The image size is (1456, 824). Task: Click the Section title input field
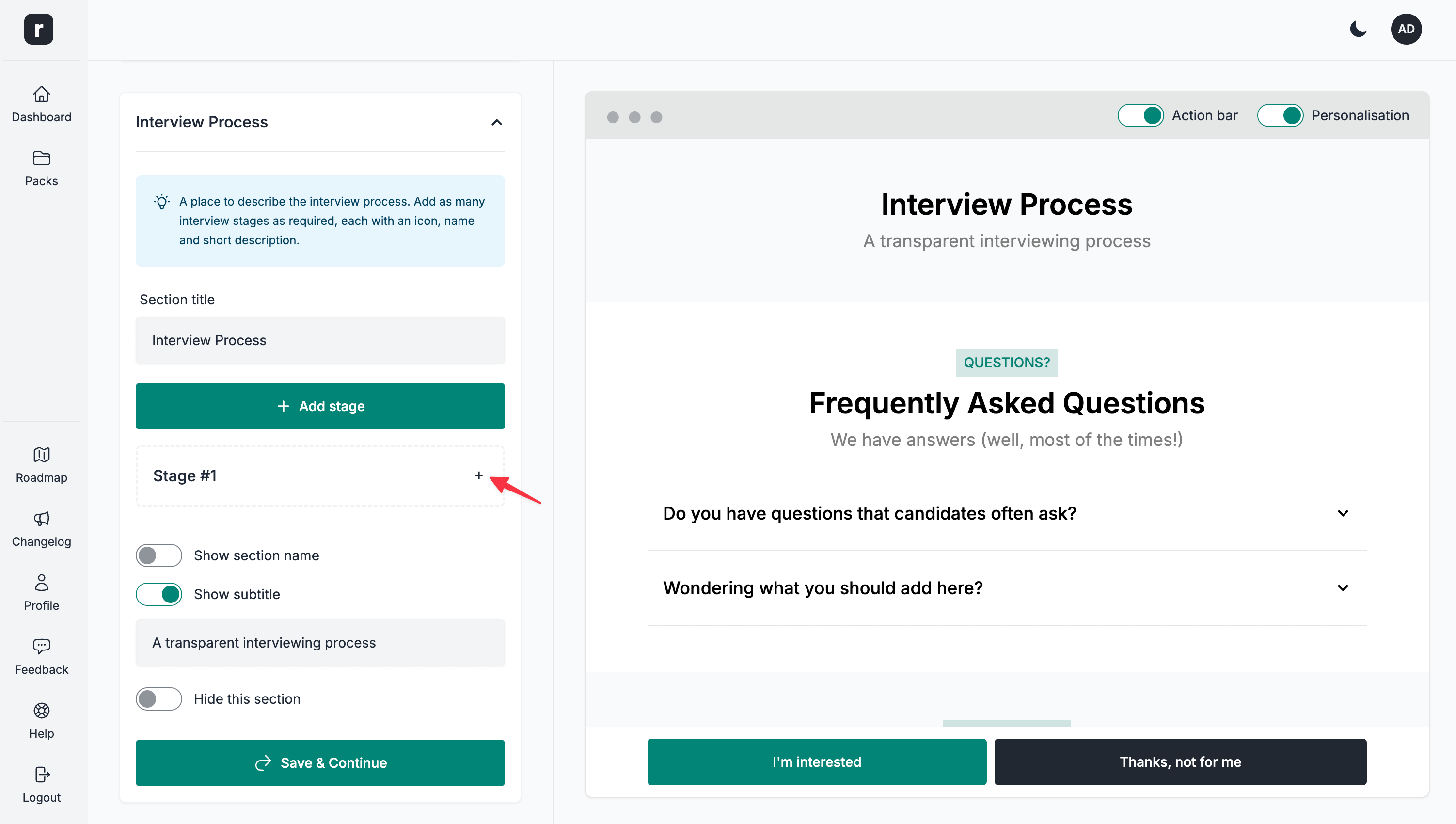point(320,340)
